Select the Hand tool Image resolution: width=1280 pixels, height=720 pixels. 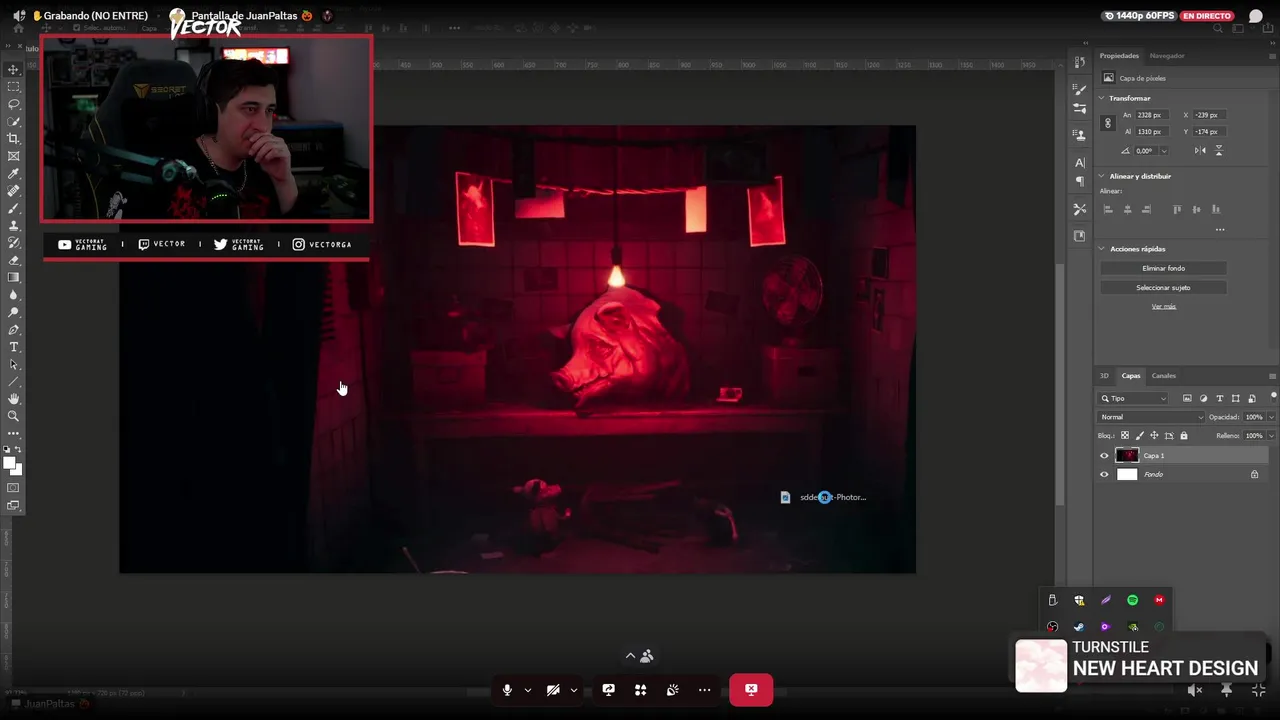pos(14,399)
